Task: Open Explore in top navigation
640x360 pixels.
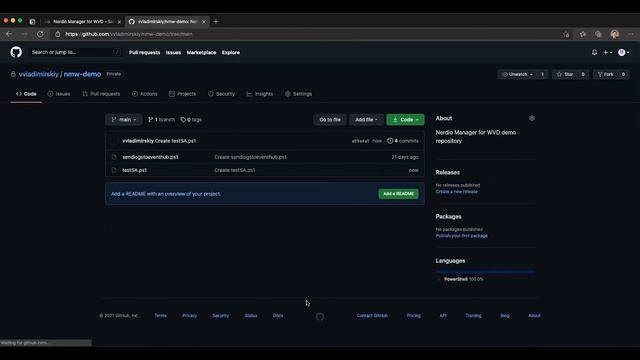Action: click(231, 52)
